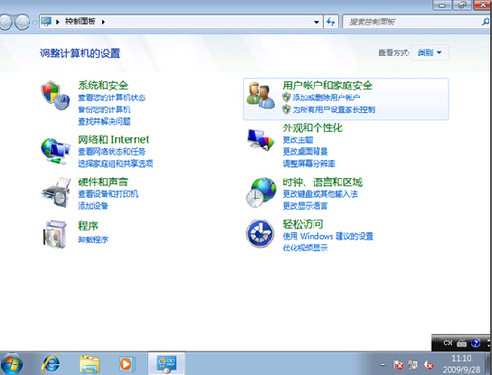Click the Action Center flag tray icon

click(398, 365)
